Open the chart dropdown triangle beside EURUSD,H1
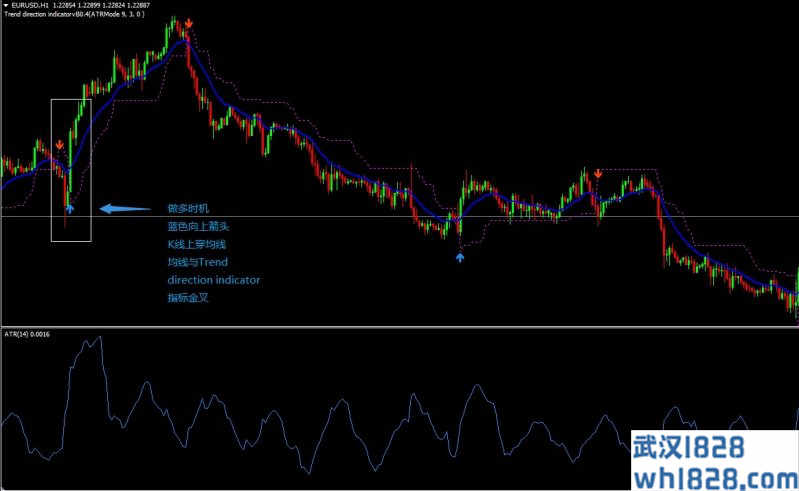The width and height of the screenshot is (799, 491). tap(6, 6)
